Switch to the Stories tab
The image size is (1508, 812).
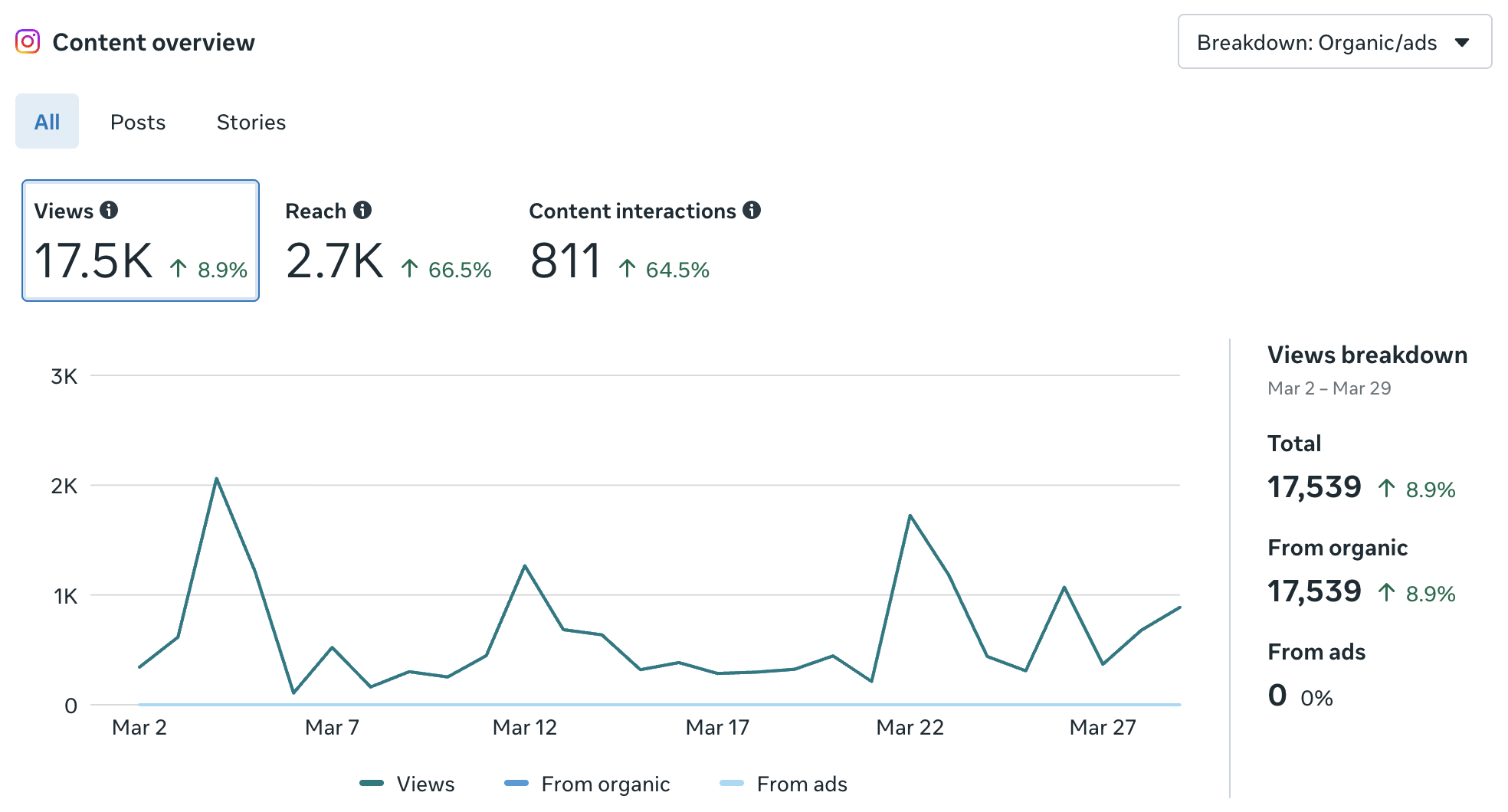tap(251, 121)
